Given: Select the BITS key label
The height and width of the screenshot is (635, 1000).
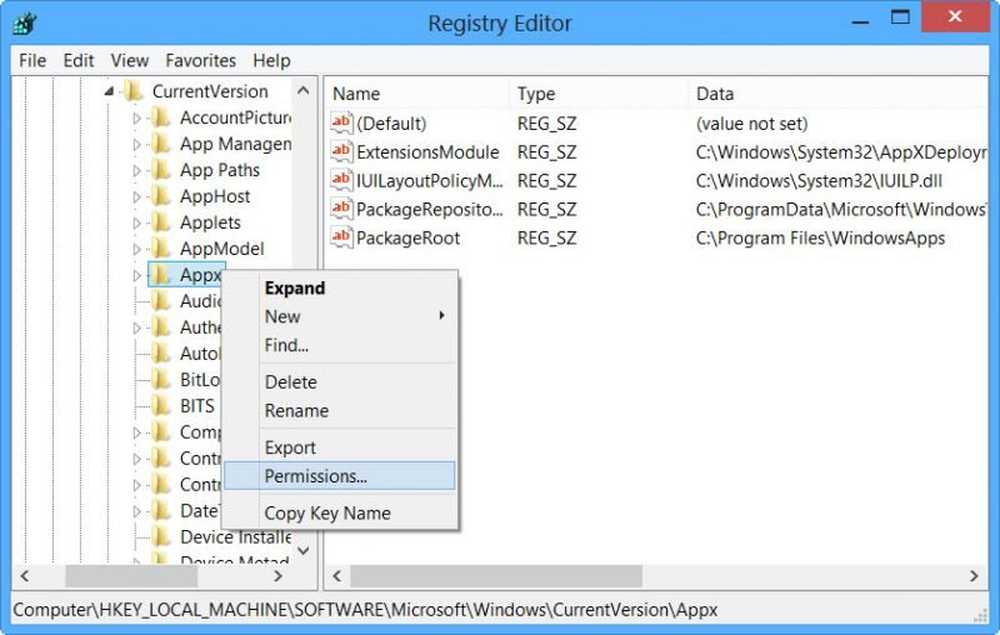Looking at the screenshot, I should click(x=197, y=406).
